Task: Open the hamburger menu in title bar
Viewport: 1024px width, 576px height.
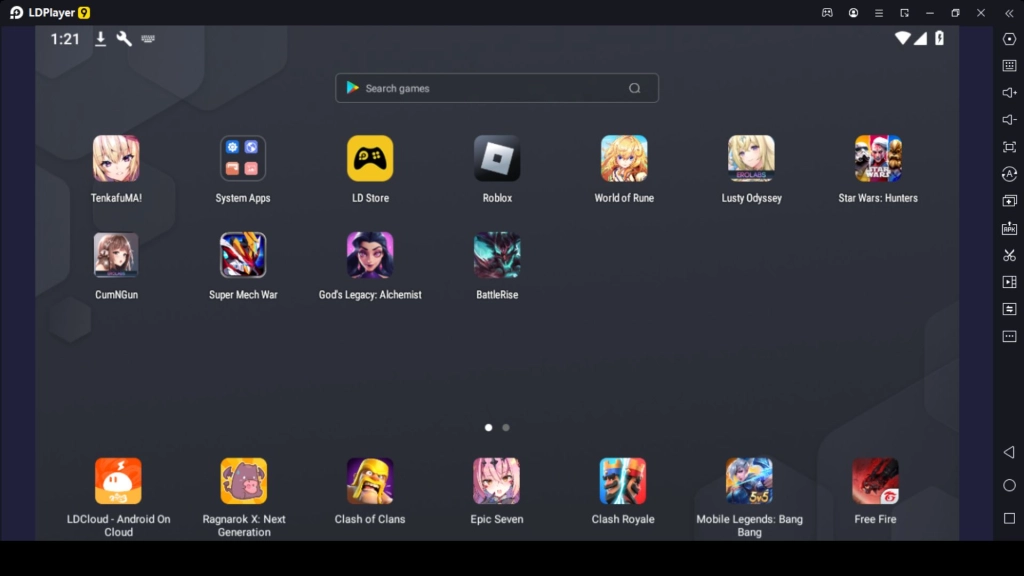Action: coord(879,13)
